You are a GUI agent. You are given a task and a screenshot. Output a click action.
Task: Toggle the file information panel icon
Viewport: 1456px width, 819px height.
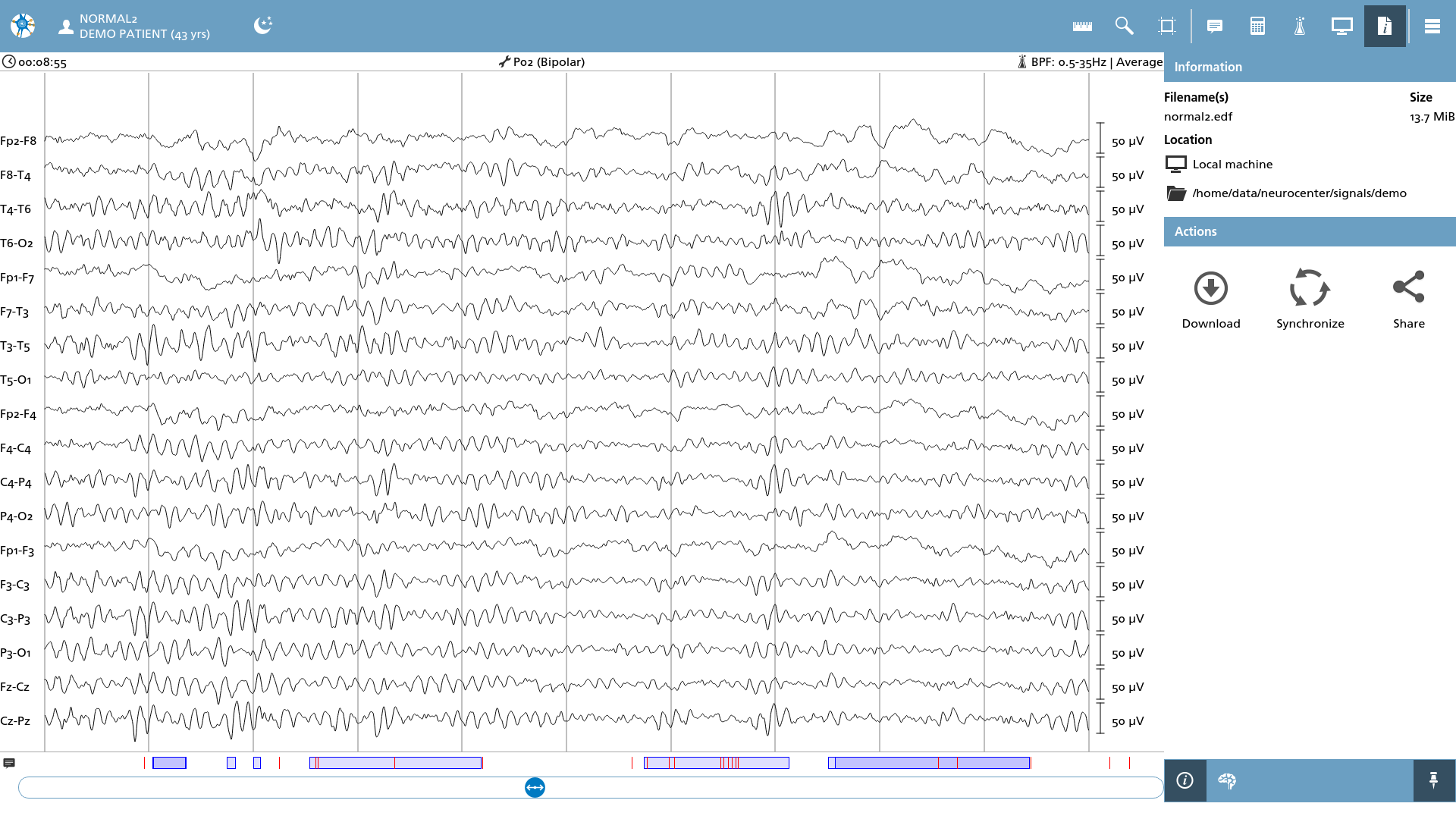[1385, 26]
